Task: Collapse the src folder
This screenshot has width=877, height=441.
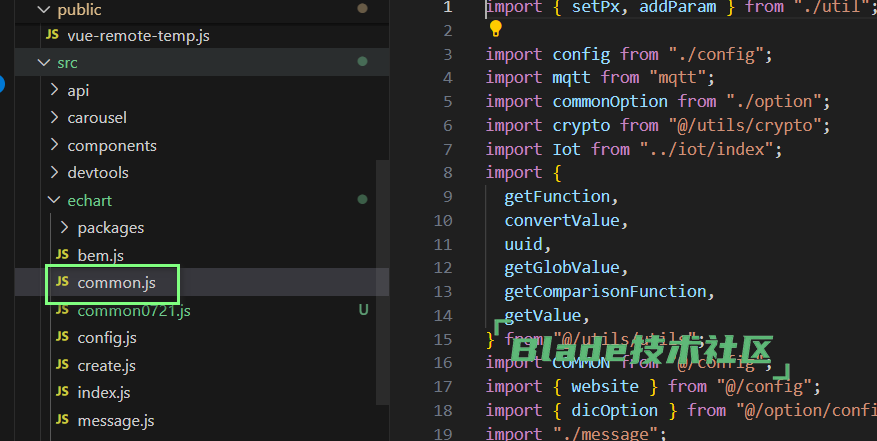Action: point(43,63)
